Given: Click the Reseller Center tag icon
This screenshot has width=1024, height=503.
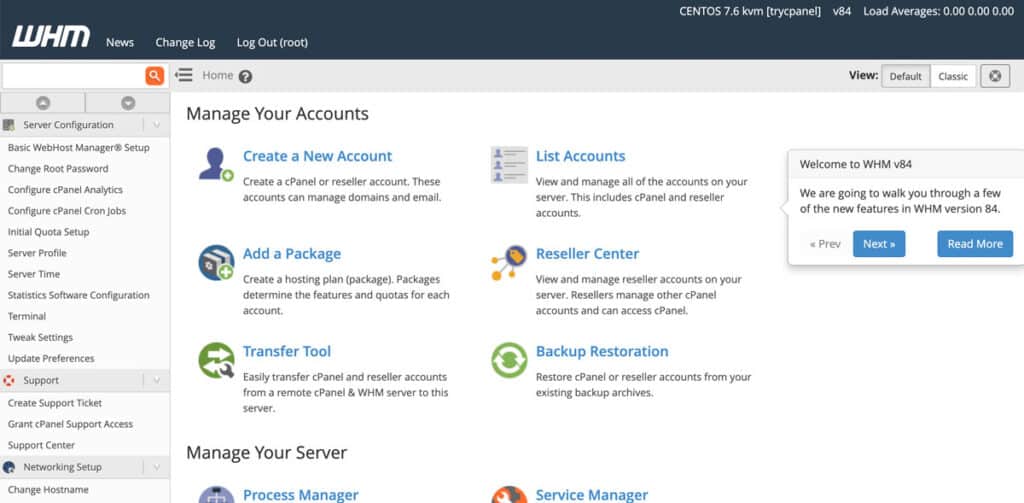Looking at the screenshot, I should coord(509,263).
